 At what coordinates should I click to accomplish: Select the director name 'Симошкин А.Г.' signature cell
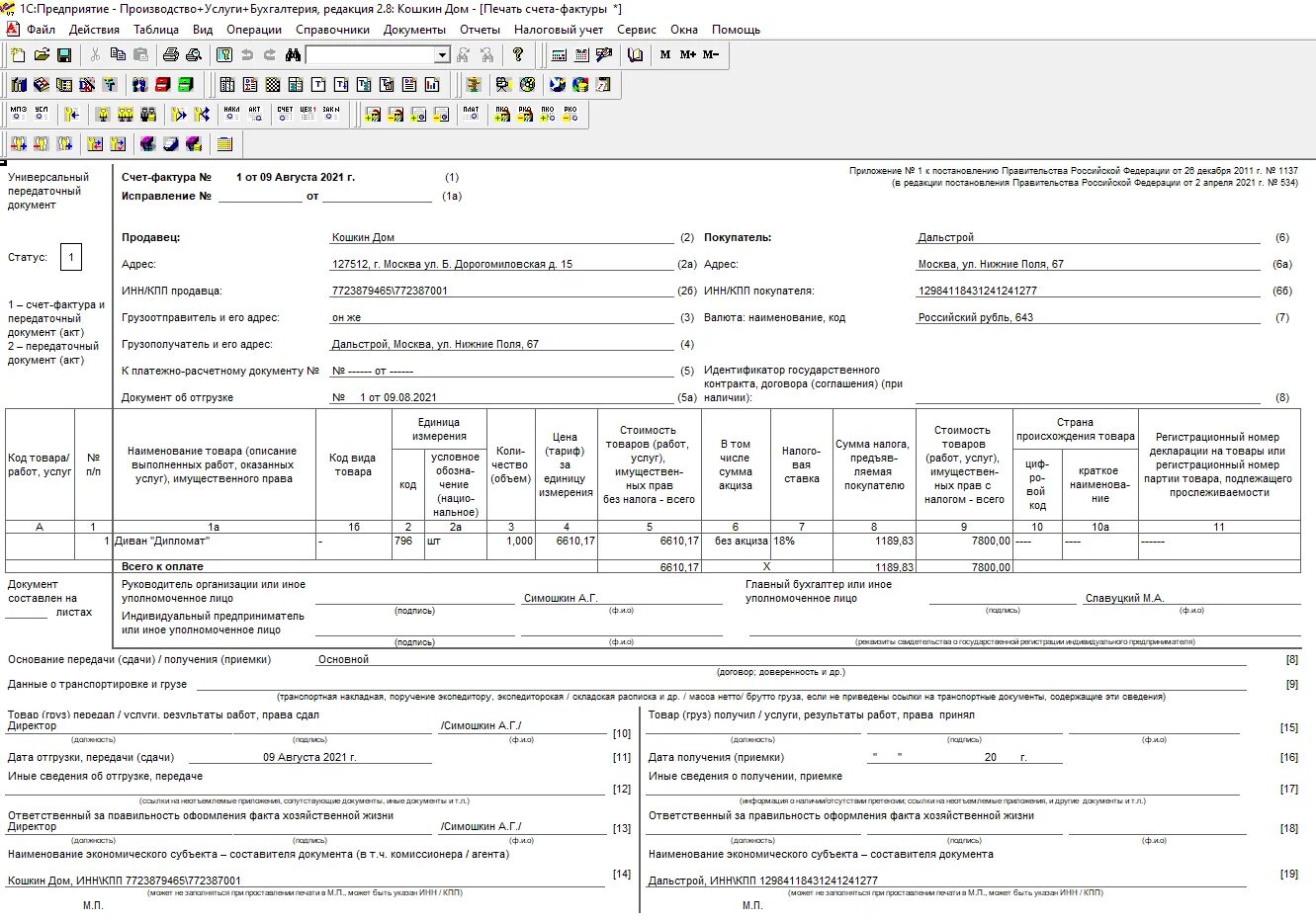[622, 598]
